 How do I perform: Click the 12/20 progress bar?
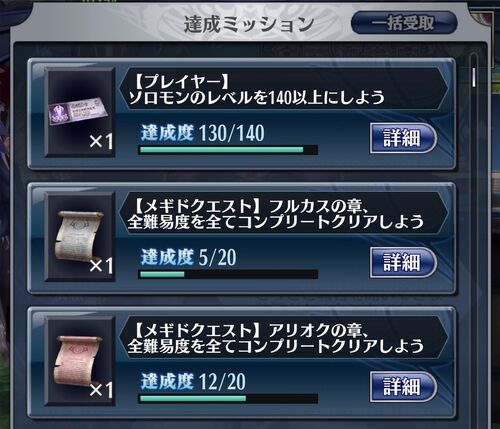[228, 399]
